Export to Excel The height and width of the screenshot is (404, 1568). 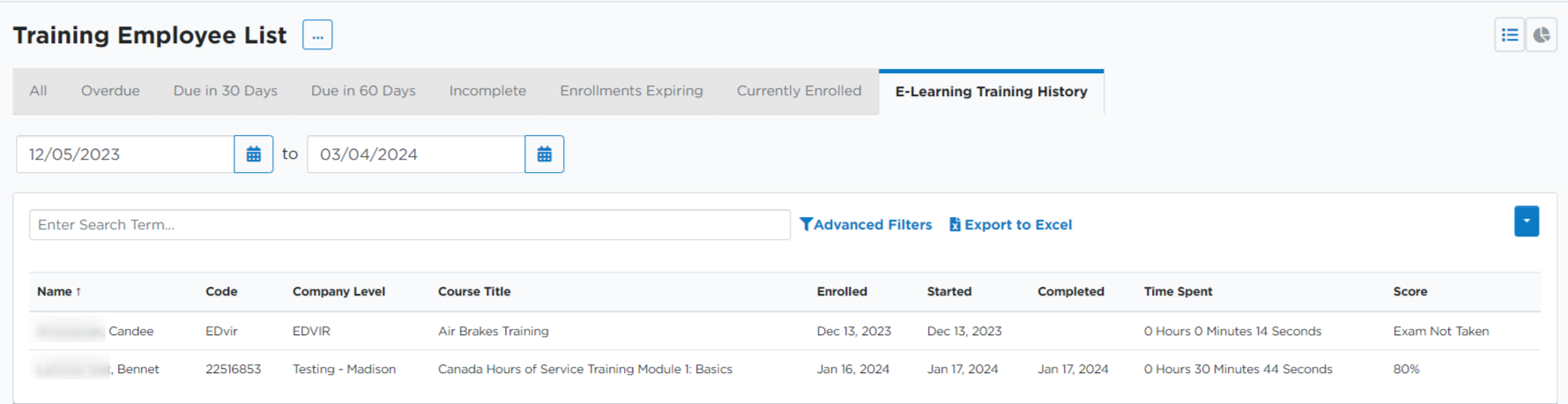coord(1010,225)
